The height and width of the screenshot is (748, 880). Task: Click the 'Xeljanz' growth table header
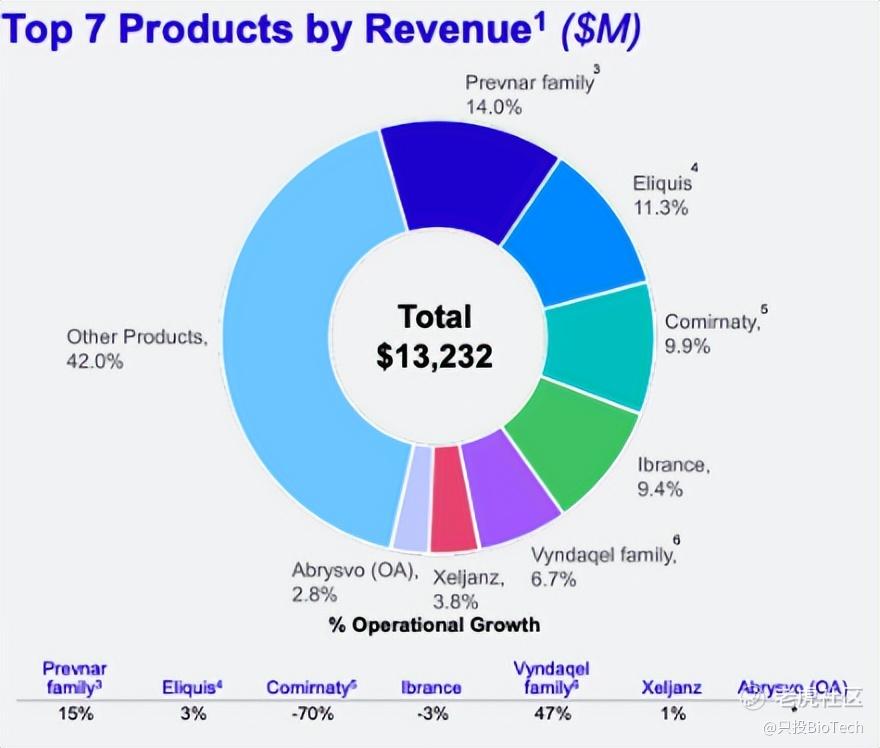[x=672, y=687]
